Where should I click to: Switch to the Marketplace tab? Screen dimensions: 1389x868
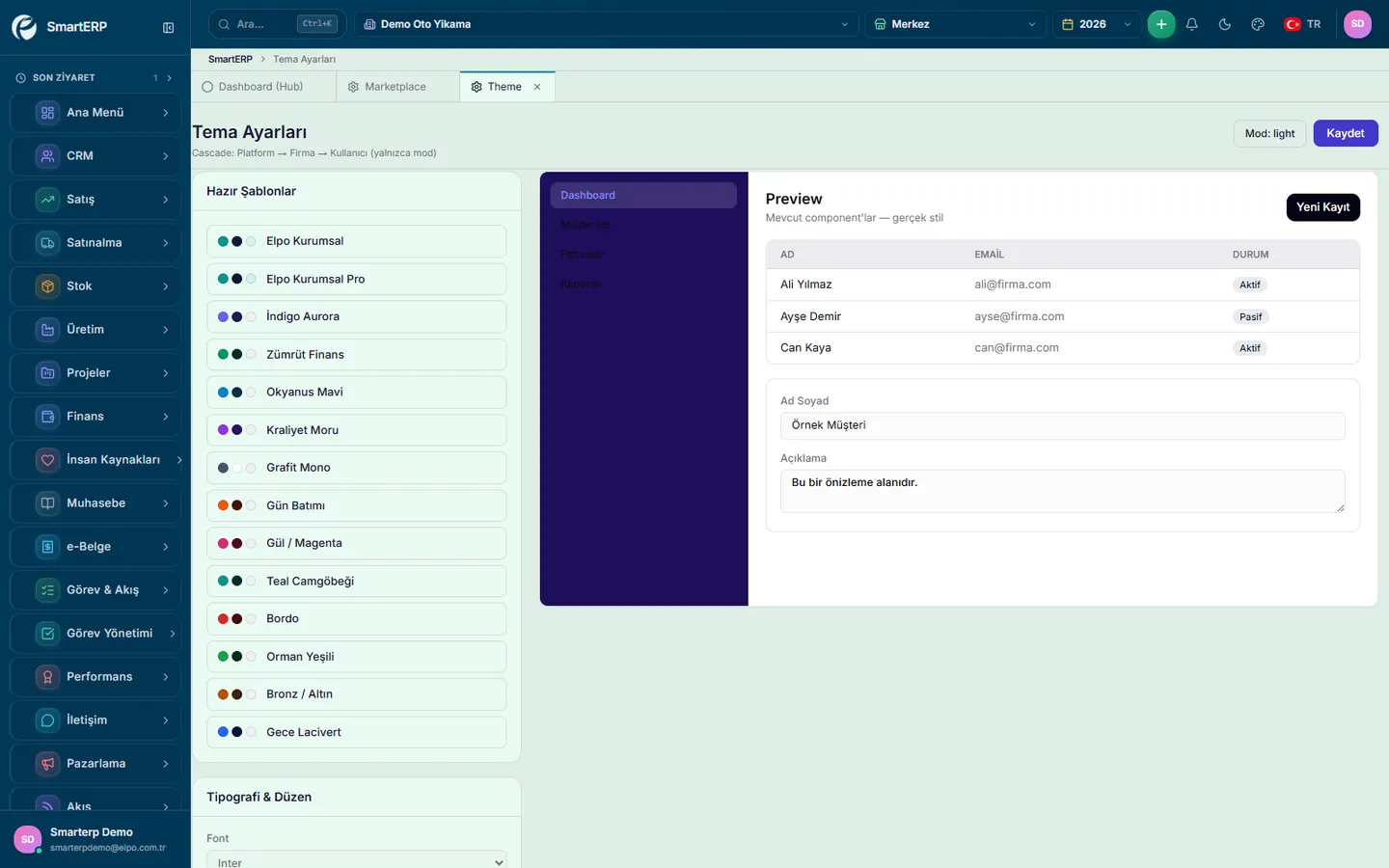pos(387,87)
